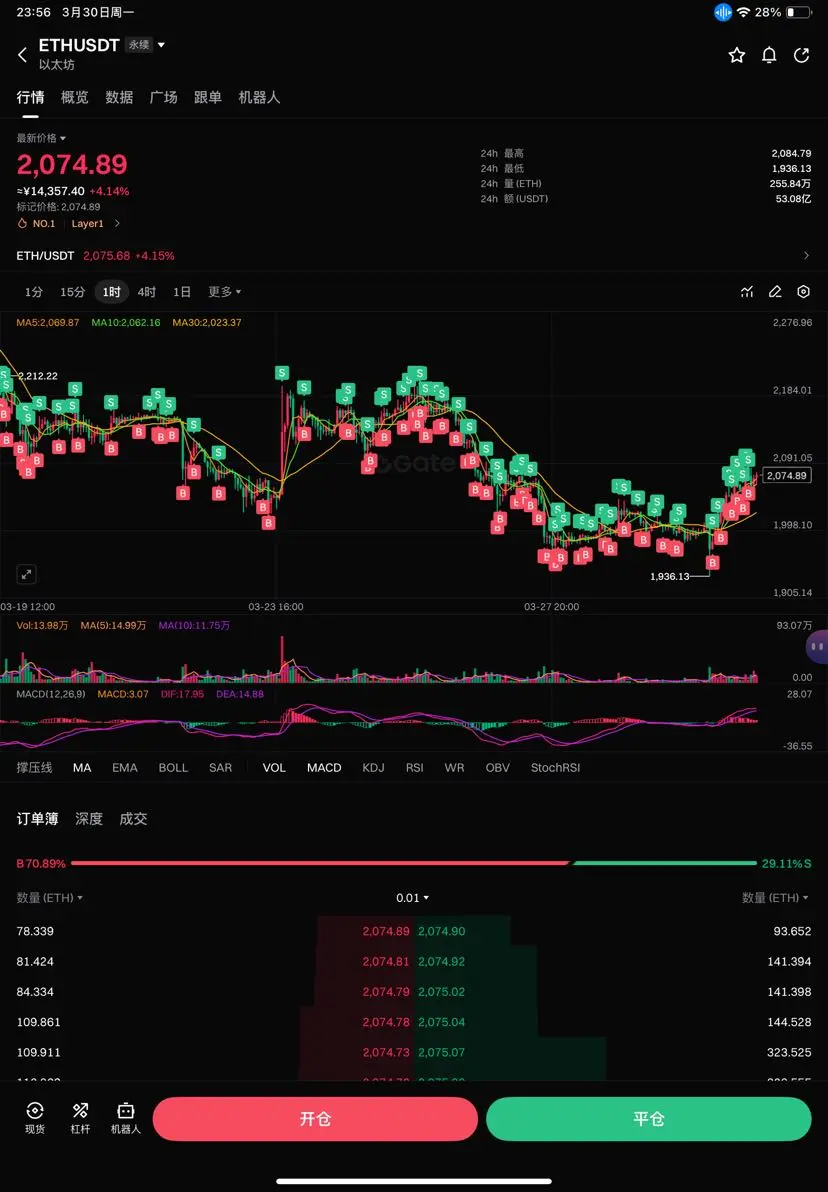Open contract type dropdown next to 永续
The image size is (828, 1192).
[161, 45]
